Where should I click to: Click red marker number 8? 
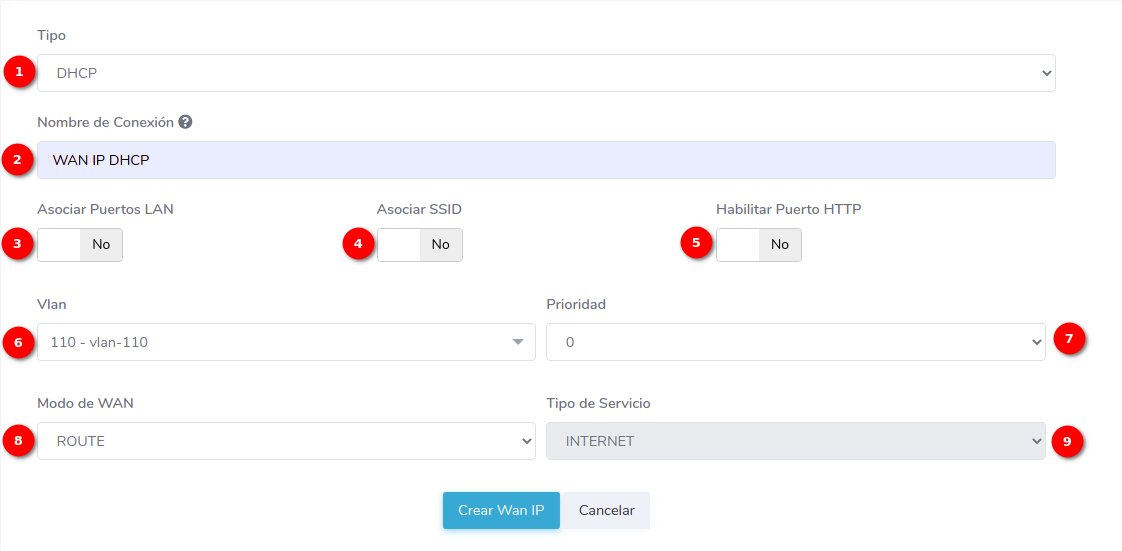18,441
